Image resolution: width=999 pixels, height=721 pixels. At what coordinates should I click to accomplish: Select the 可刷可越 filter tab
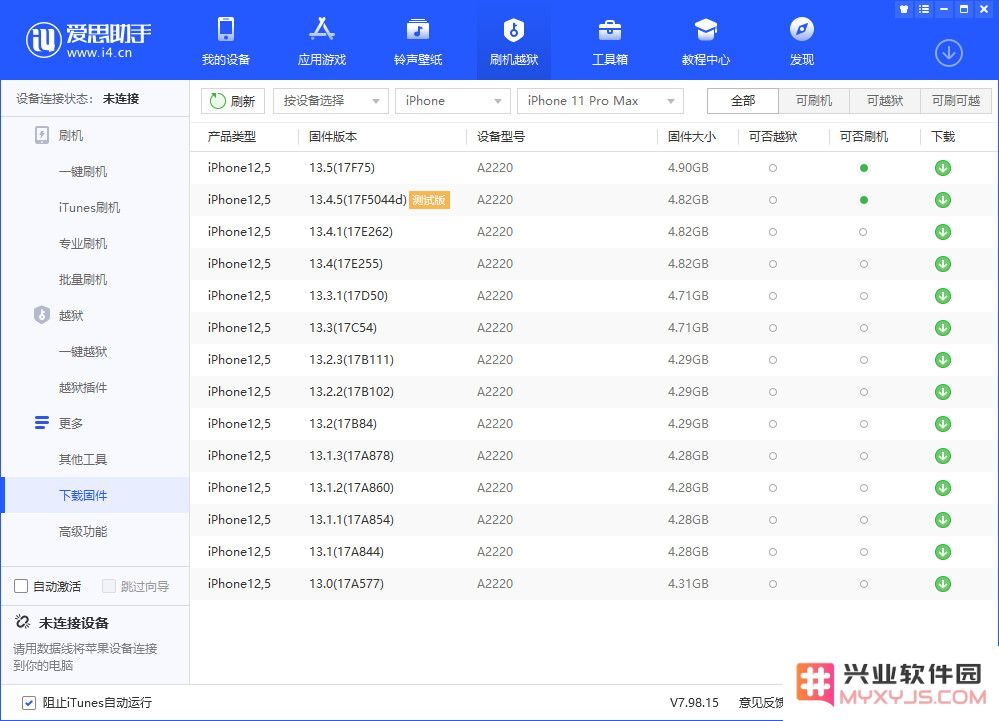(956, 101)
